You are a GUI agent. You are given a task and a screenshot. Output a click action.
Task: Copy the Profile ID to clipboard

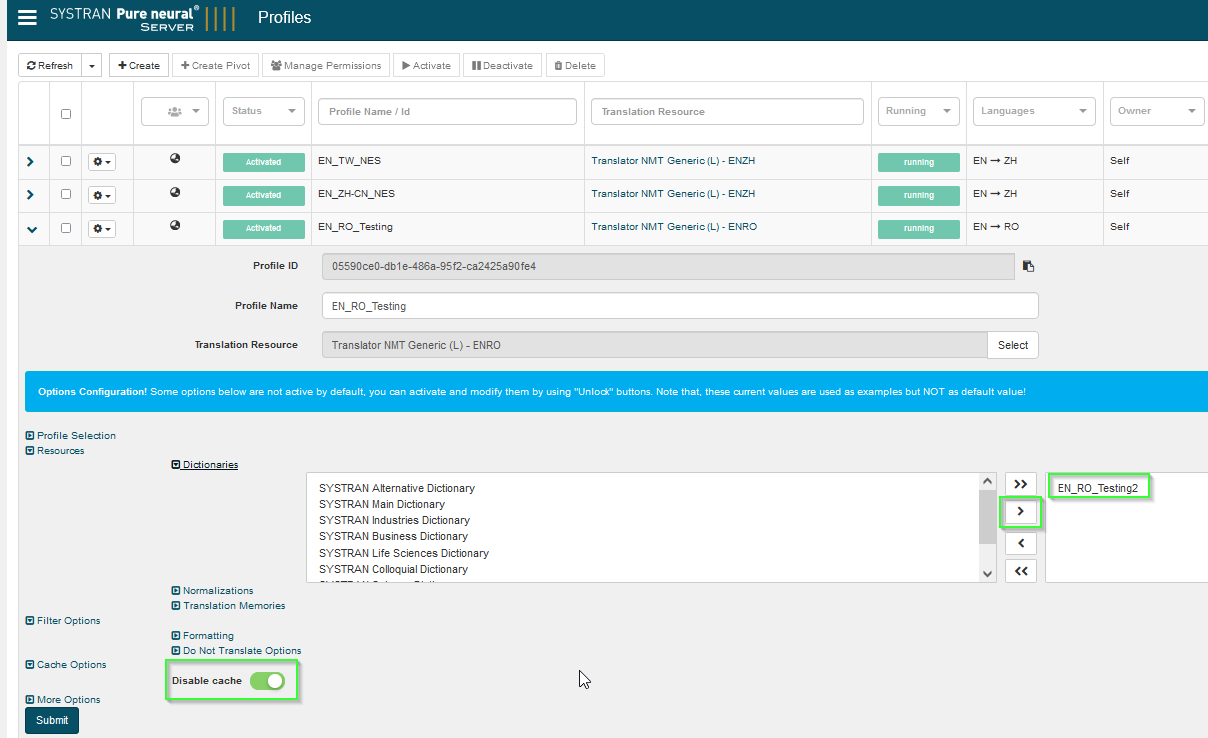pyautogui.click(x=1028, y=266)
